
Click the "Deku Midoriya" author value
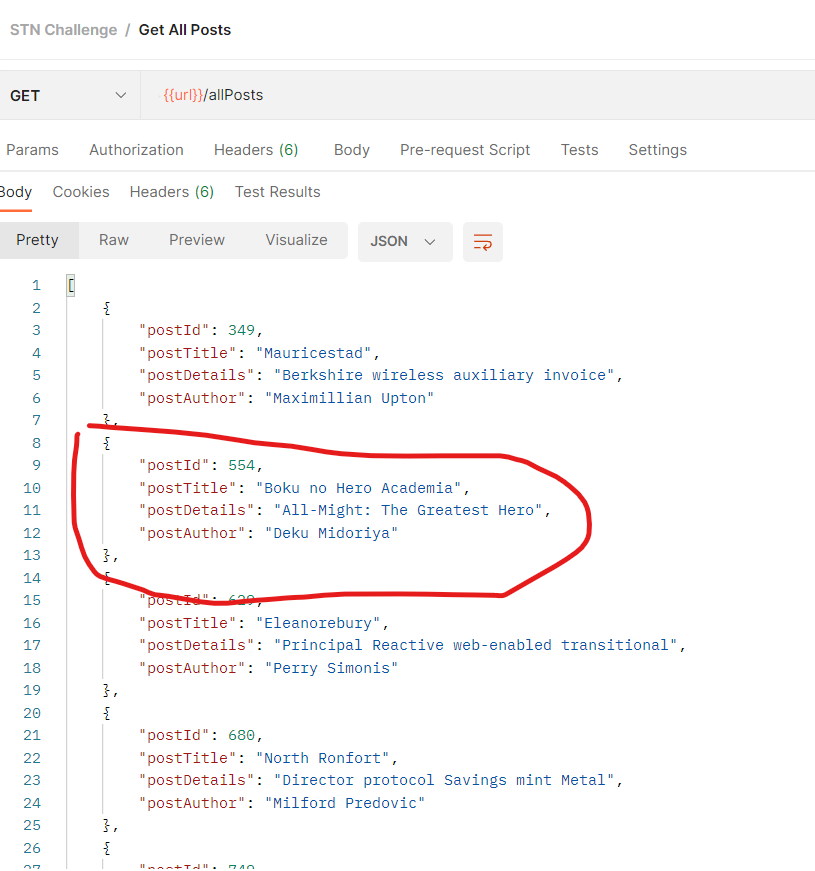pos(331,533)
